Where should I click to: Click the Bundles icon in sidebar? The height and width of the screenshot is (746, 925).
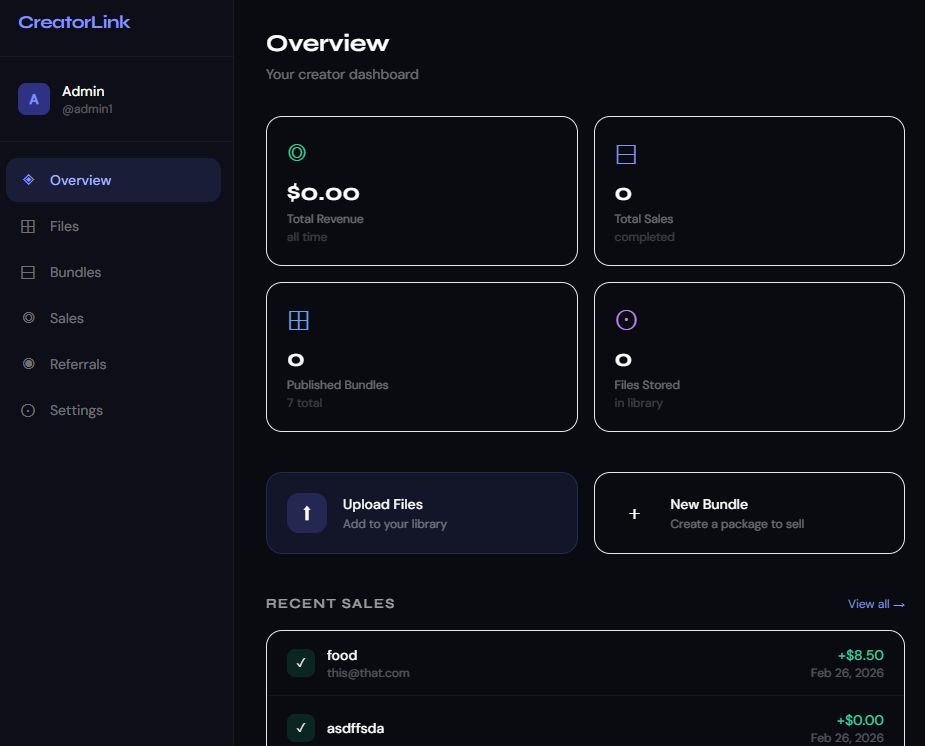[28, 272]
